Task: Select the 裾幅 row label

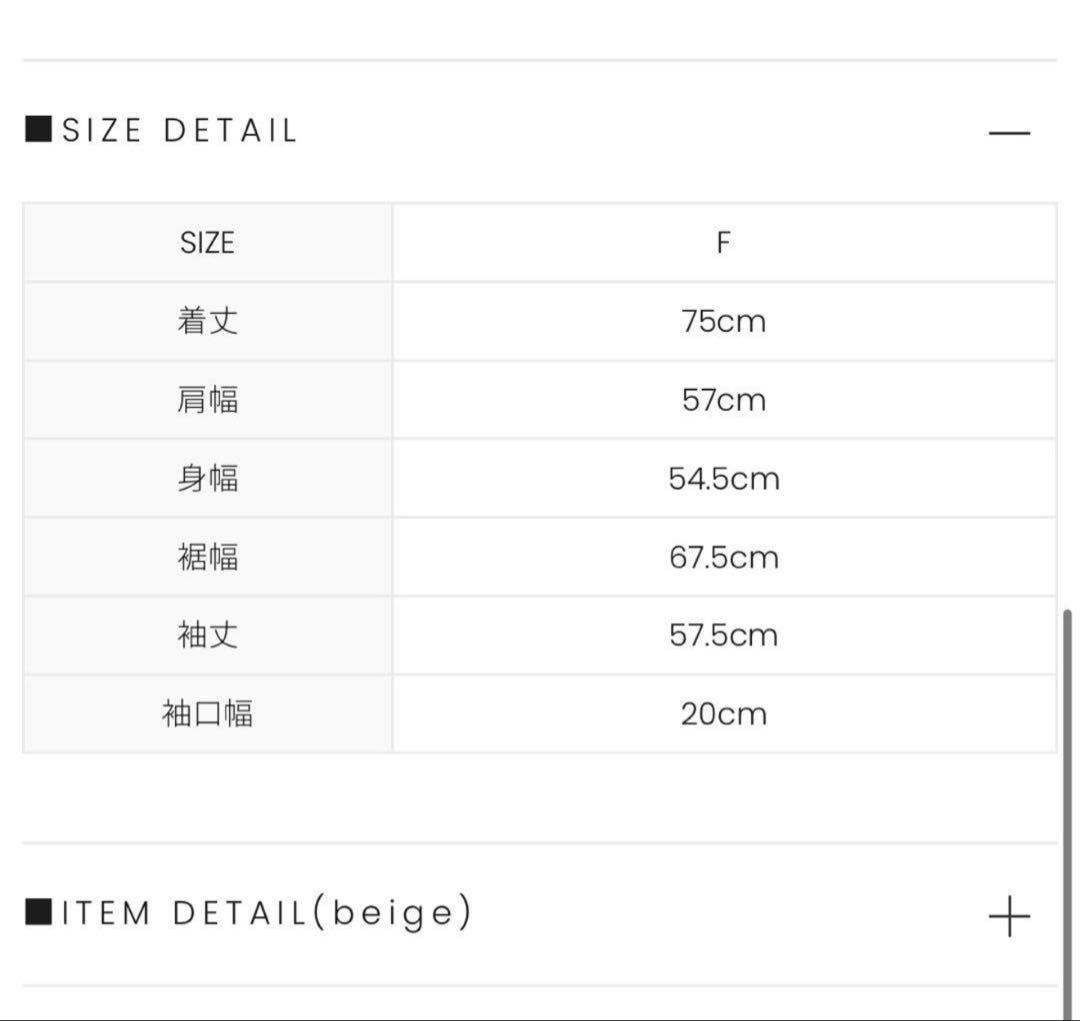Action: coord(207,557)
